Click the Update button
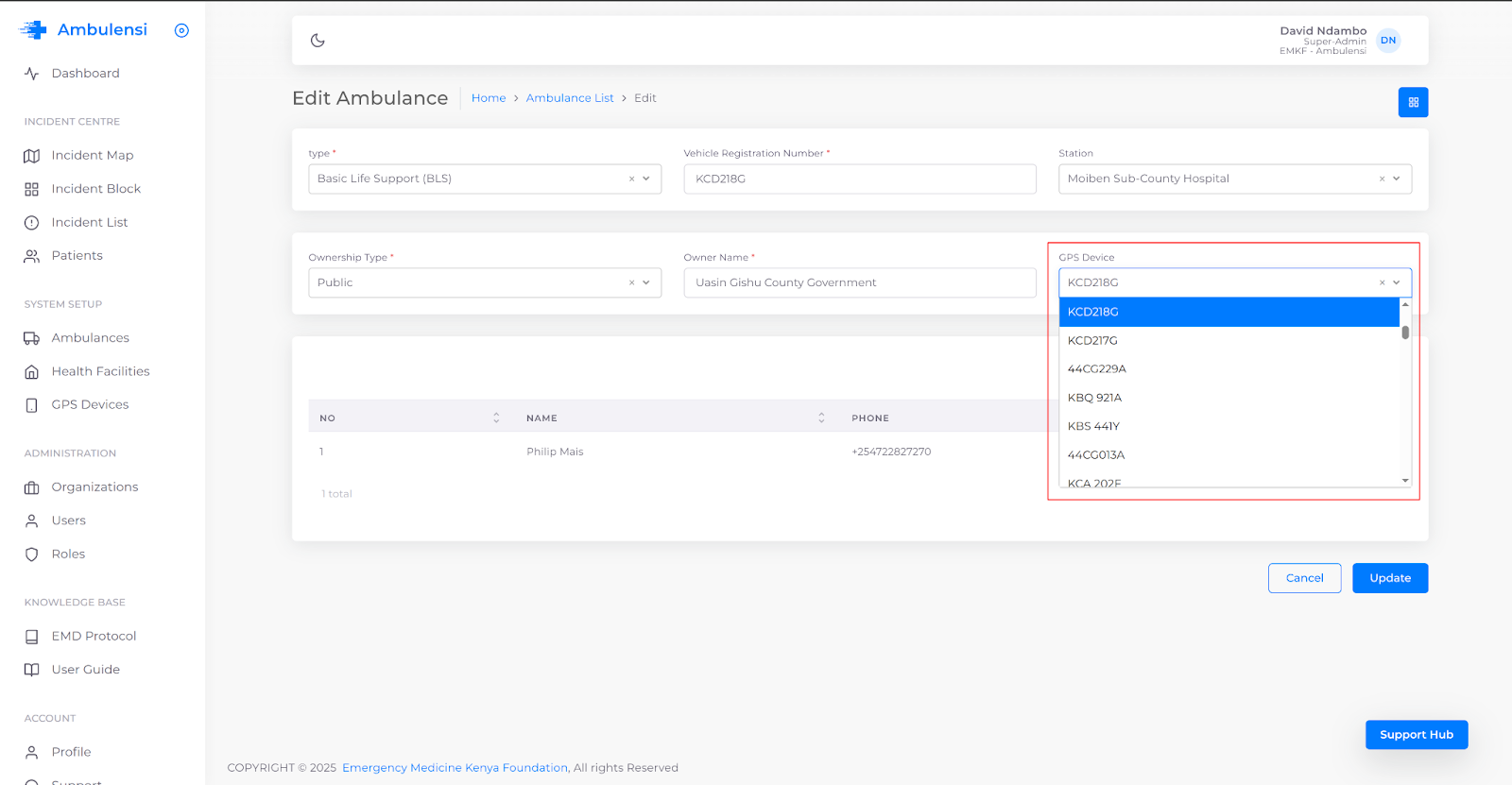 tap(1389, 578)
